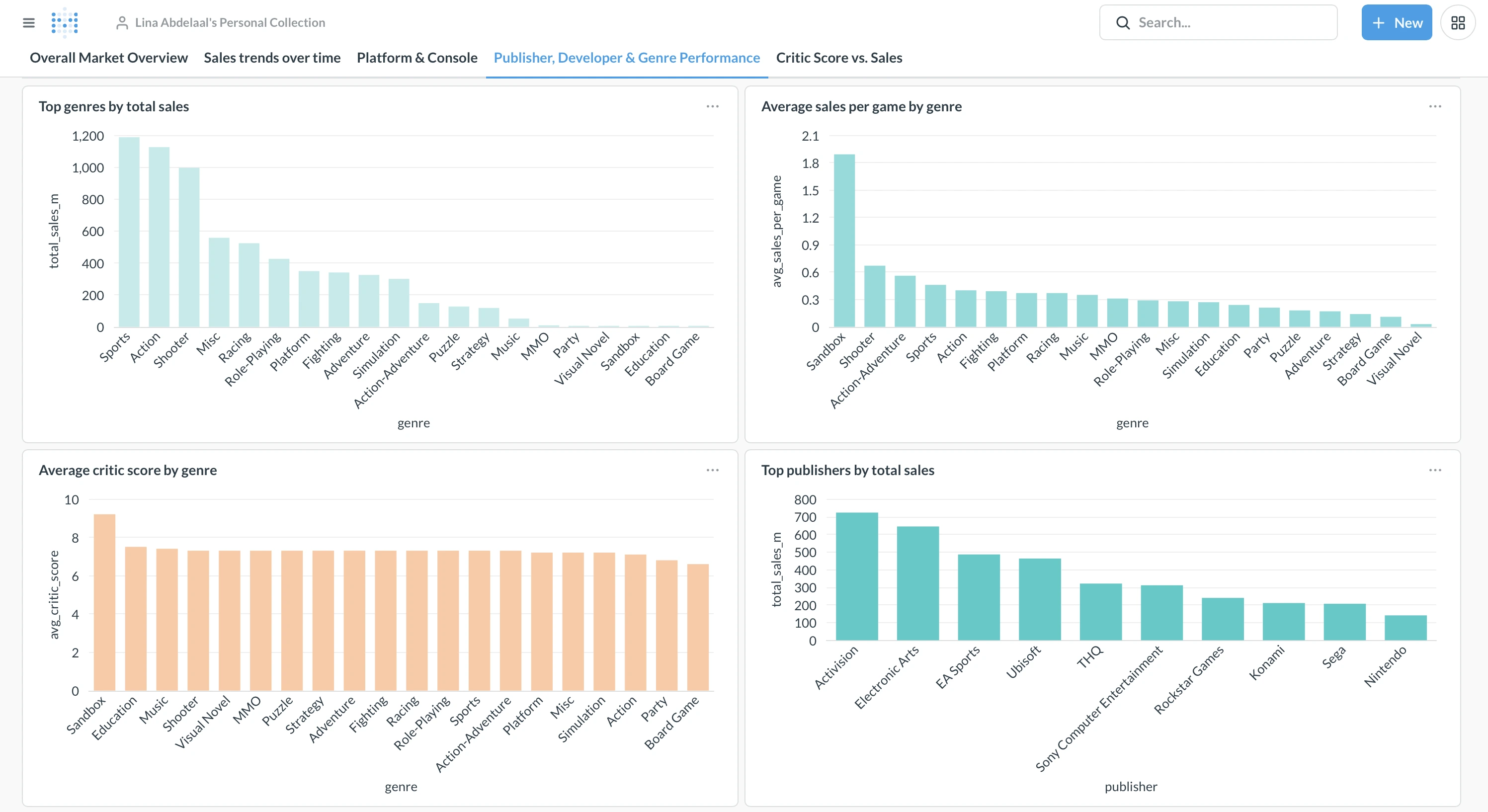Click the person icon beside collection name
The height and width of the screenshot is (812, 1488).
point(121,22)
